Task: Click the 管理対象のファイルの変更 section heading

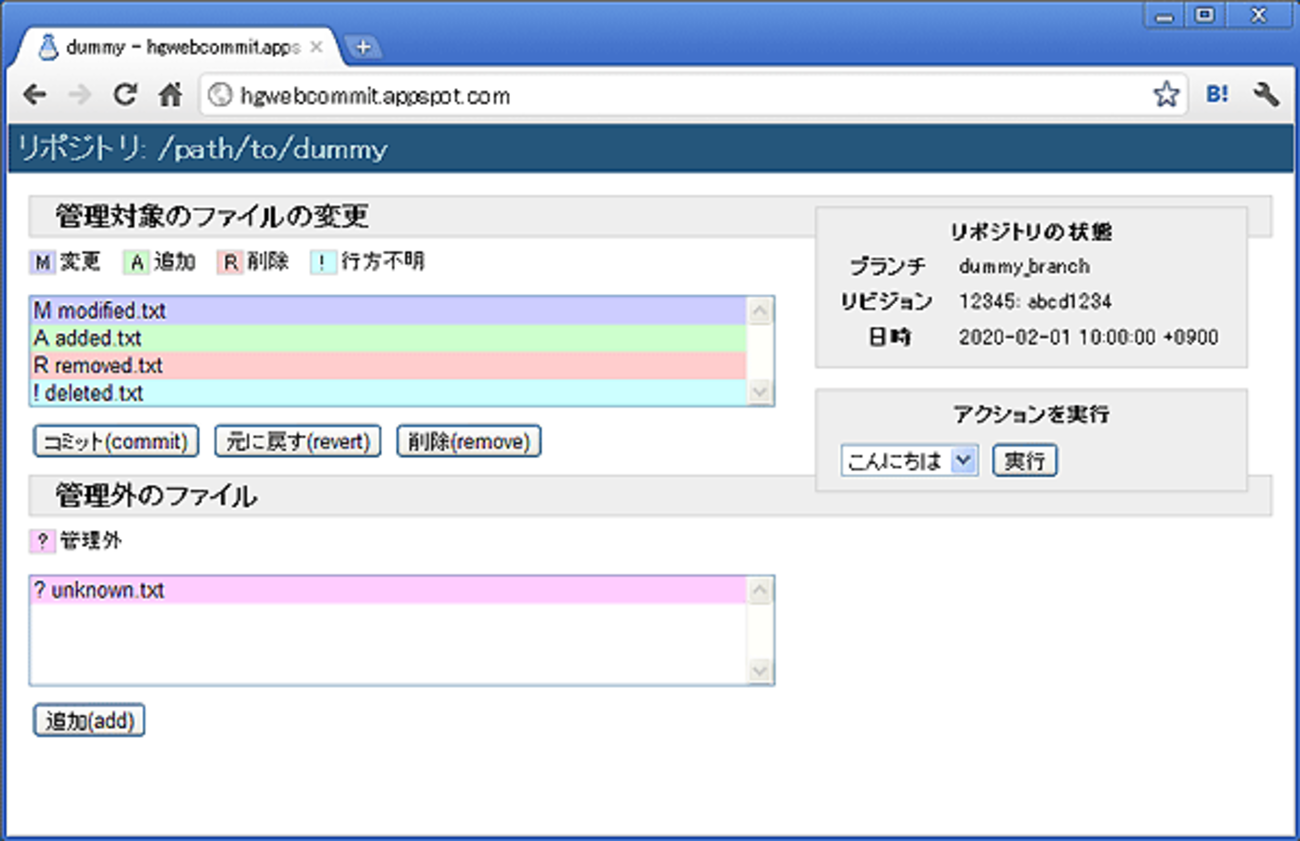Action: pyautogui.click(x=212, y=215)
